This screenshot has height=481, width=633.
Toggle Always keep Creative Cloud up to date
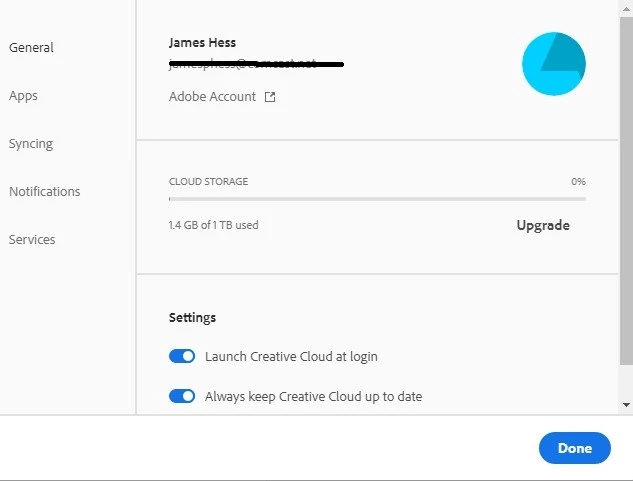[x=182, y=396]
